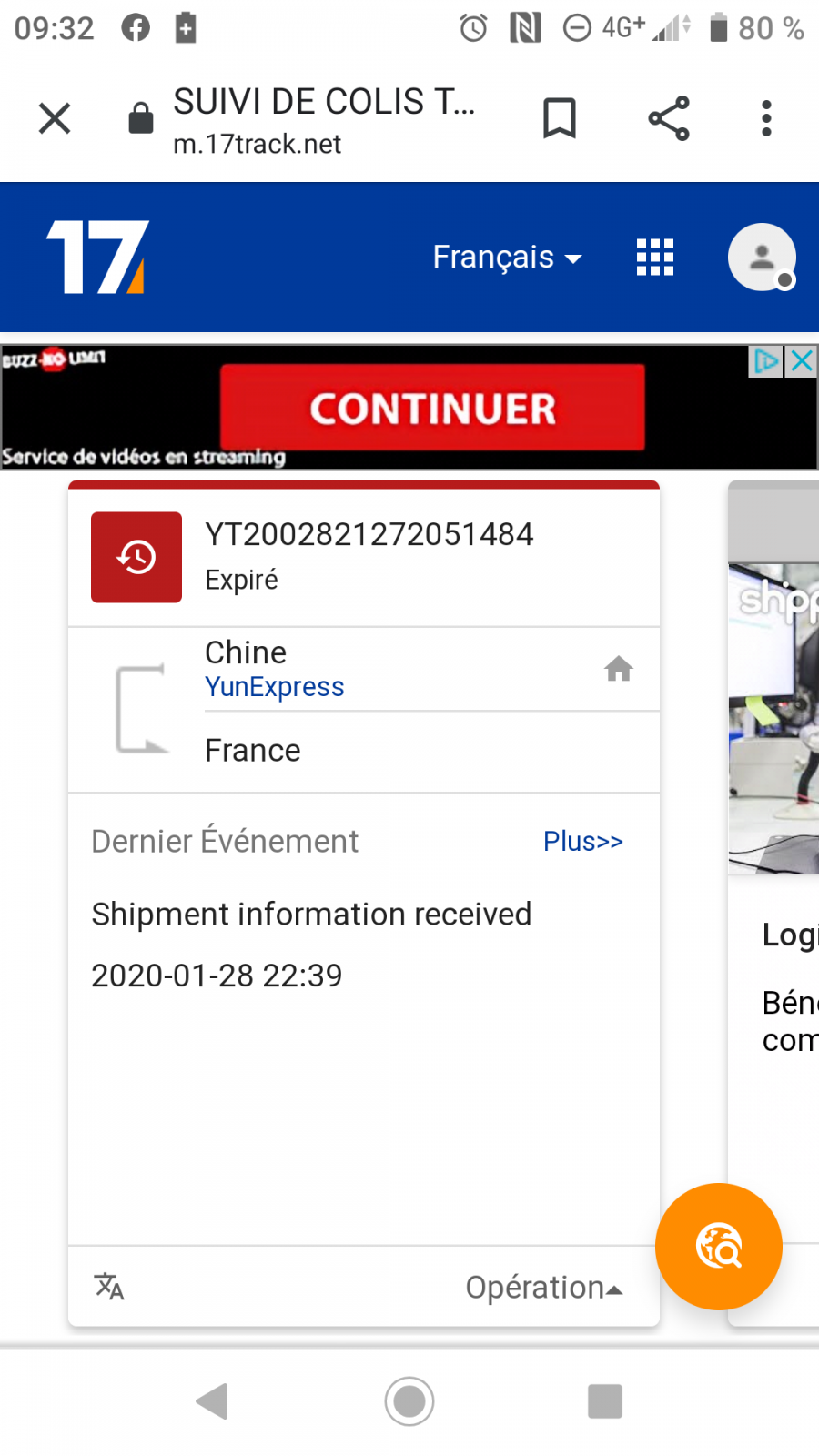Tap the battery icon in status bar
The height and width of the screenshot is (1456, 819).
coord(719,27)
